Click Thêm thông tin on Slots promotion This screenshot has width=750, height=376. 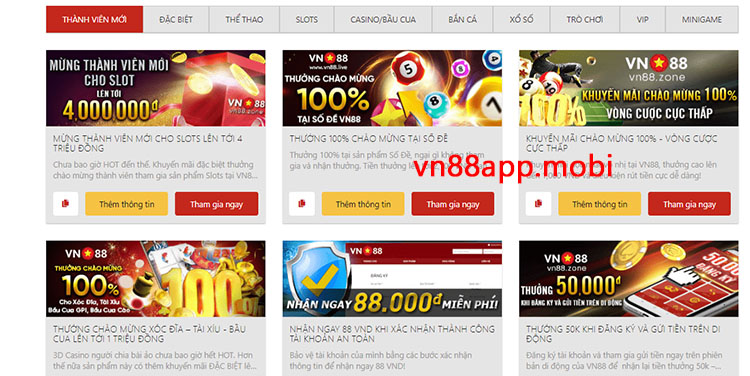click(x=127, y=204)
